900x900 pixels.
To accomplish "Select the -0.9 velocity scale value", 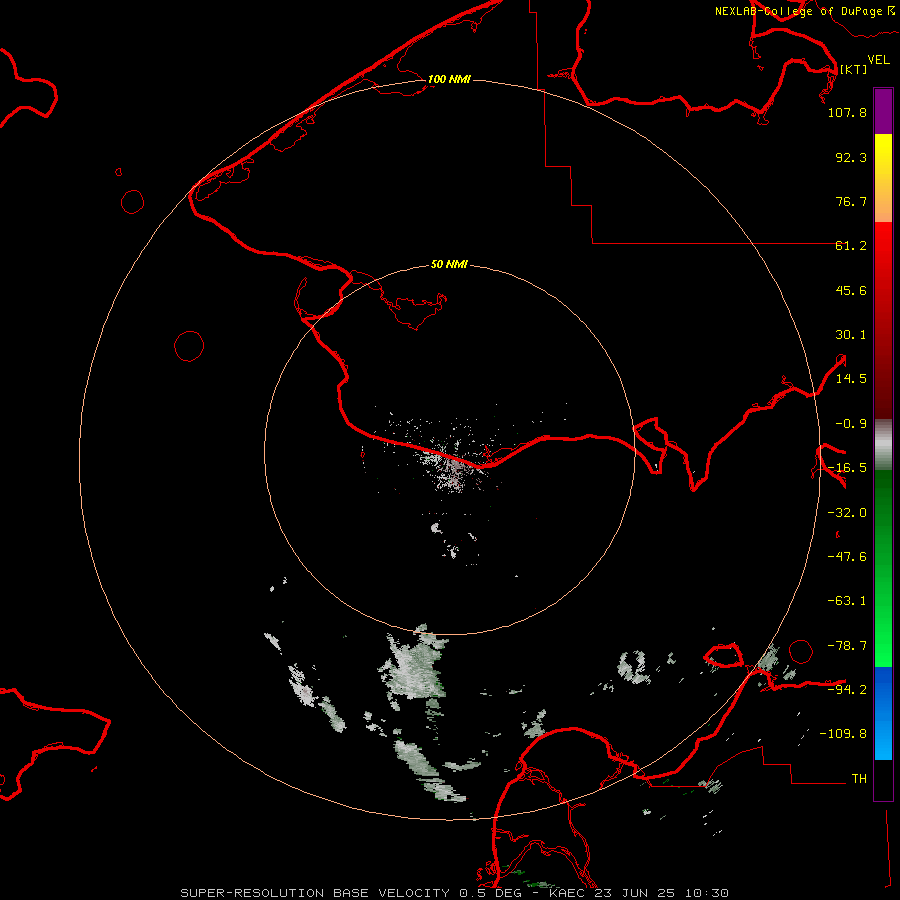I will (x=851, y=424).
